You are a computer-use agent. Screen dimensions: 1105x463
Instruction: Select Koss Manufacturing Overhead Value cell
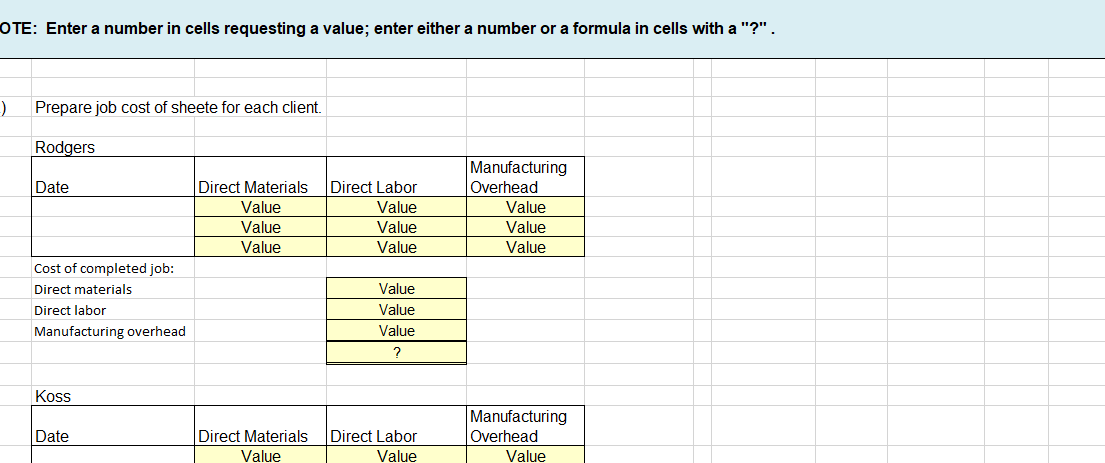pyautogui.click(x=525, y=455)
